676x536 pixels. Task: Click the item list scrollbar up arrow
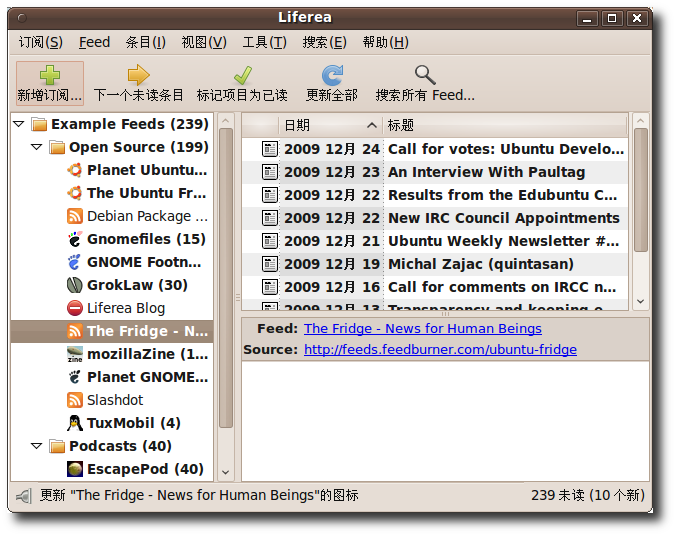click(641, 121)
